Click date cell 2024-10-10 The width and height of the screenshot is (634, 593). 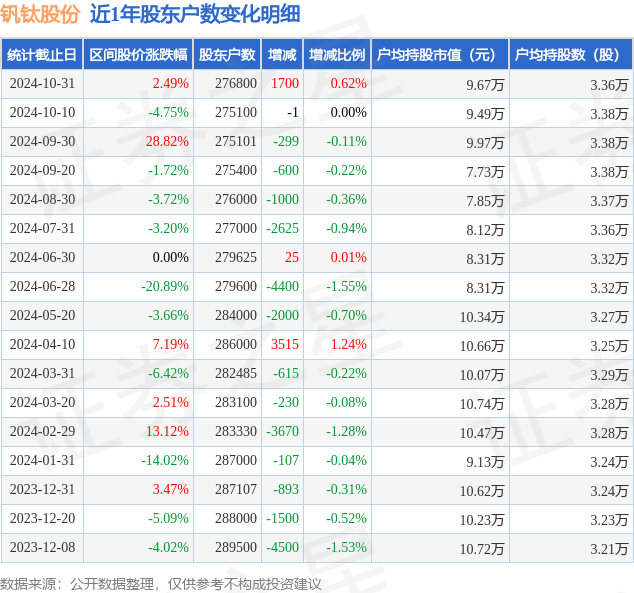click(42, 112)
